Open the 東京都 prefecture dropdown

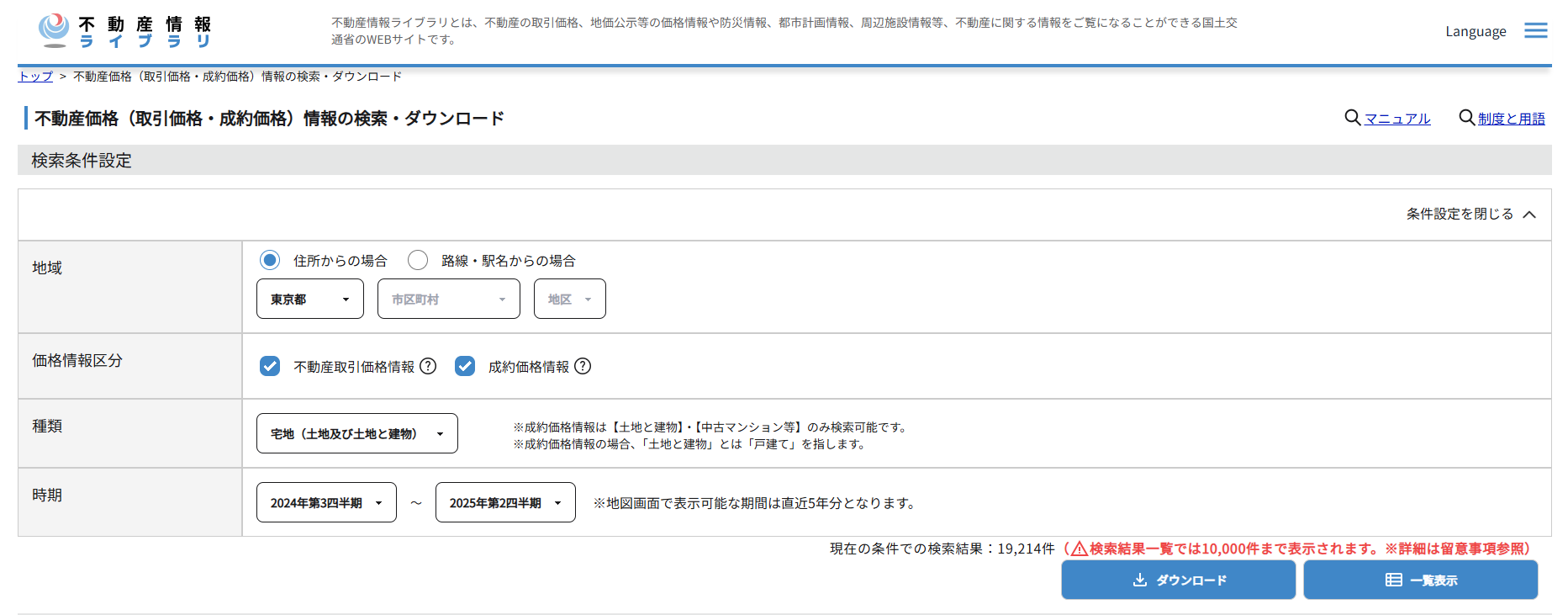pos(310,299)
